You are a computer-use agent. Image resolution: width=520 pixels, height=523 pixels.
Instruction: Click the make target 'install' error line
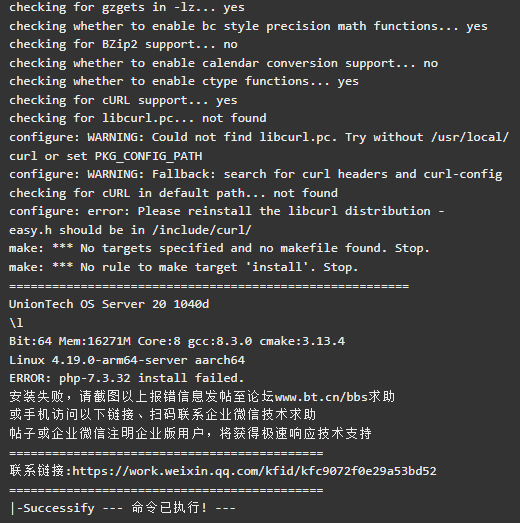pyautogui.click(x=183, y=267)
